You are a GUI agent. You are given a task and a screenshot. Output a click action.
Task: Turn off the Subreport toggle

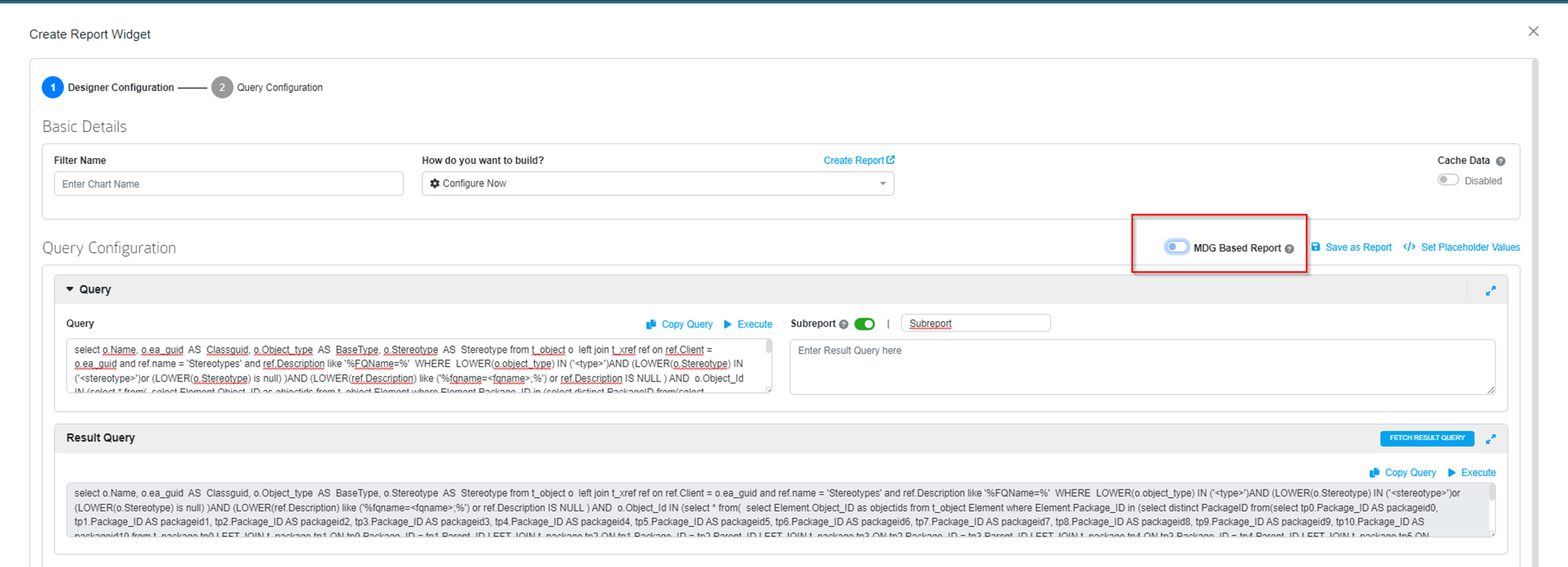pos(864,324)
